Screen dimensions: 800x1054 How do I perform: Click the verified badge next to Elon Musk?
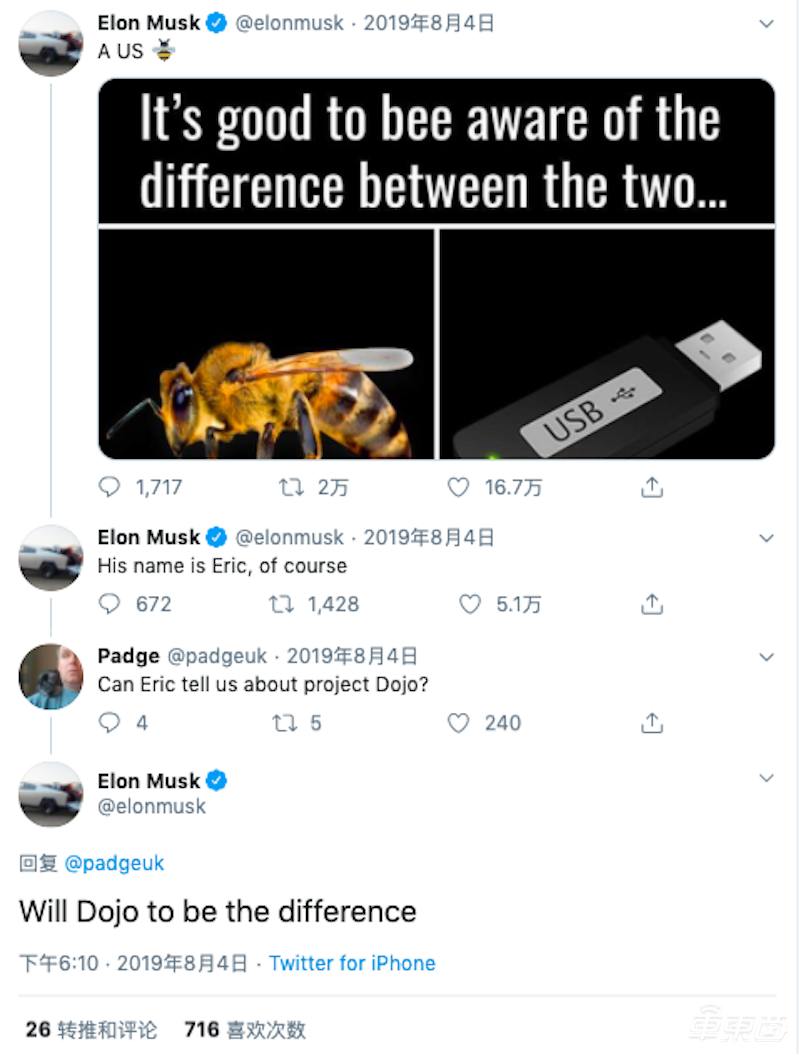(217, 22)
